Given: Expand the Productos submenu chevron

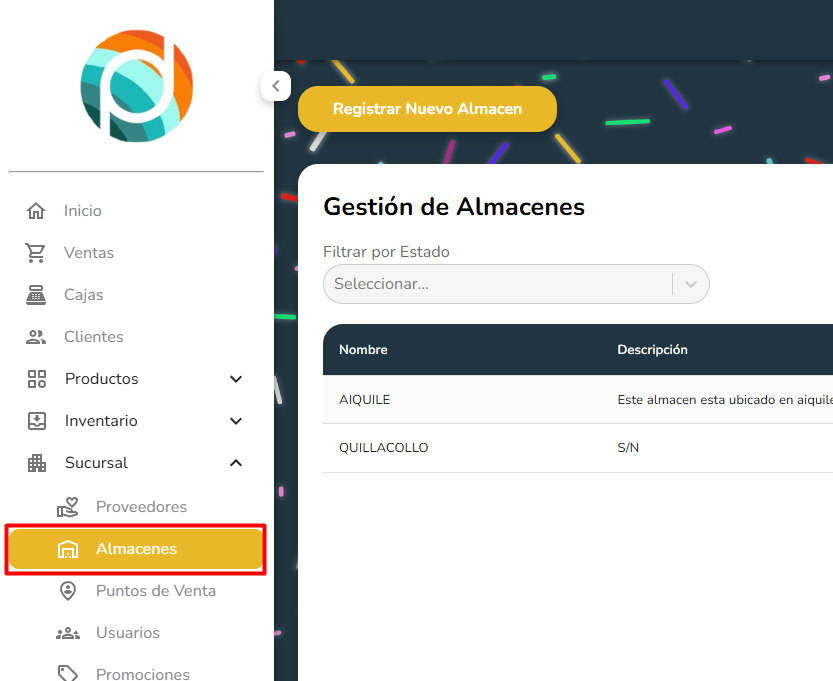Looking at the screenshot, I should 236,379.
